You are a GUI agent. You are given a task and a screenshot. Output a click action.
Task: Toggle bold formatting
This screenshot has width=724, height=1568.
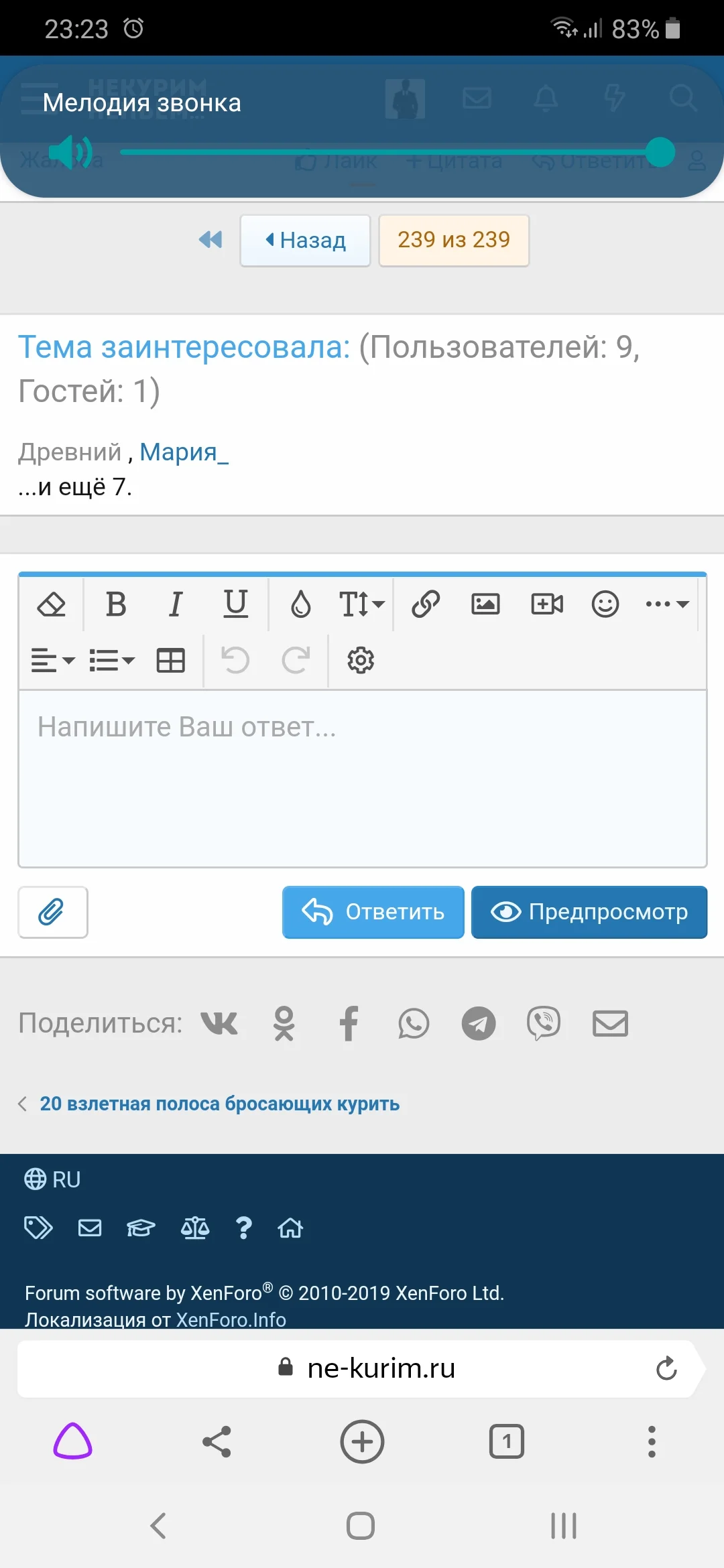coord(116,604)
